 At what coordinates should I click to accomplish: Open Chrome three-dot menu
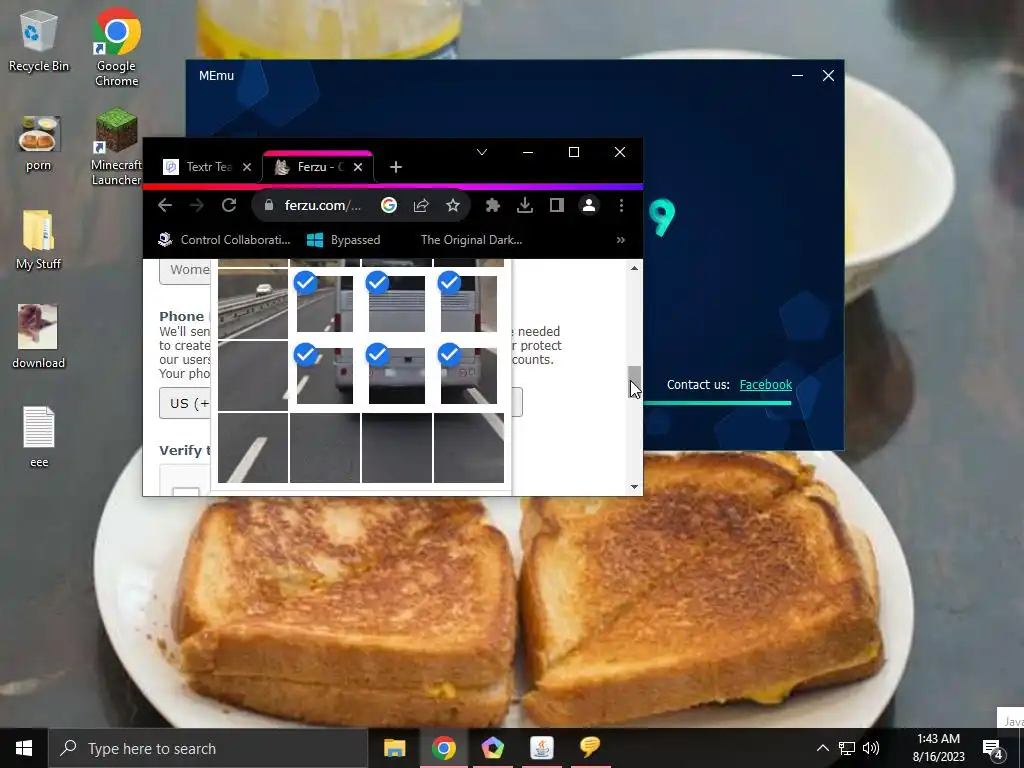621,205
